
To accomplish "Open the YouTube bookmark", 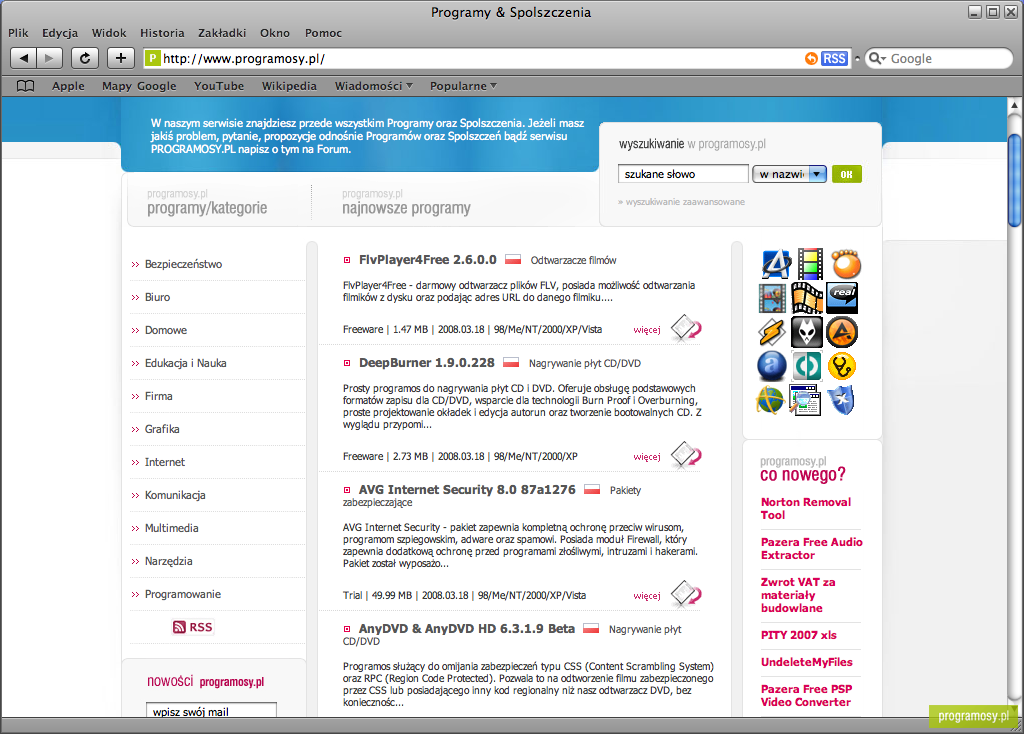I will click(x=219, y=86).
